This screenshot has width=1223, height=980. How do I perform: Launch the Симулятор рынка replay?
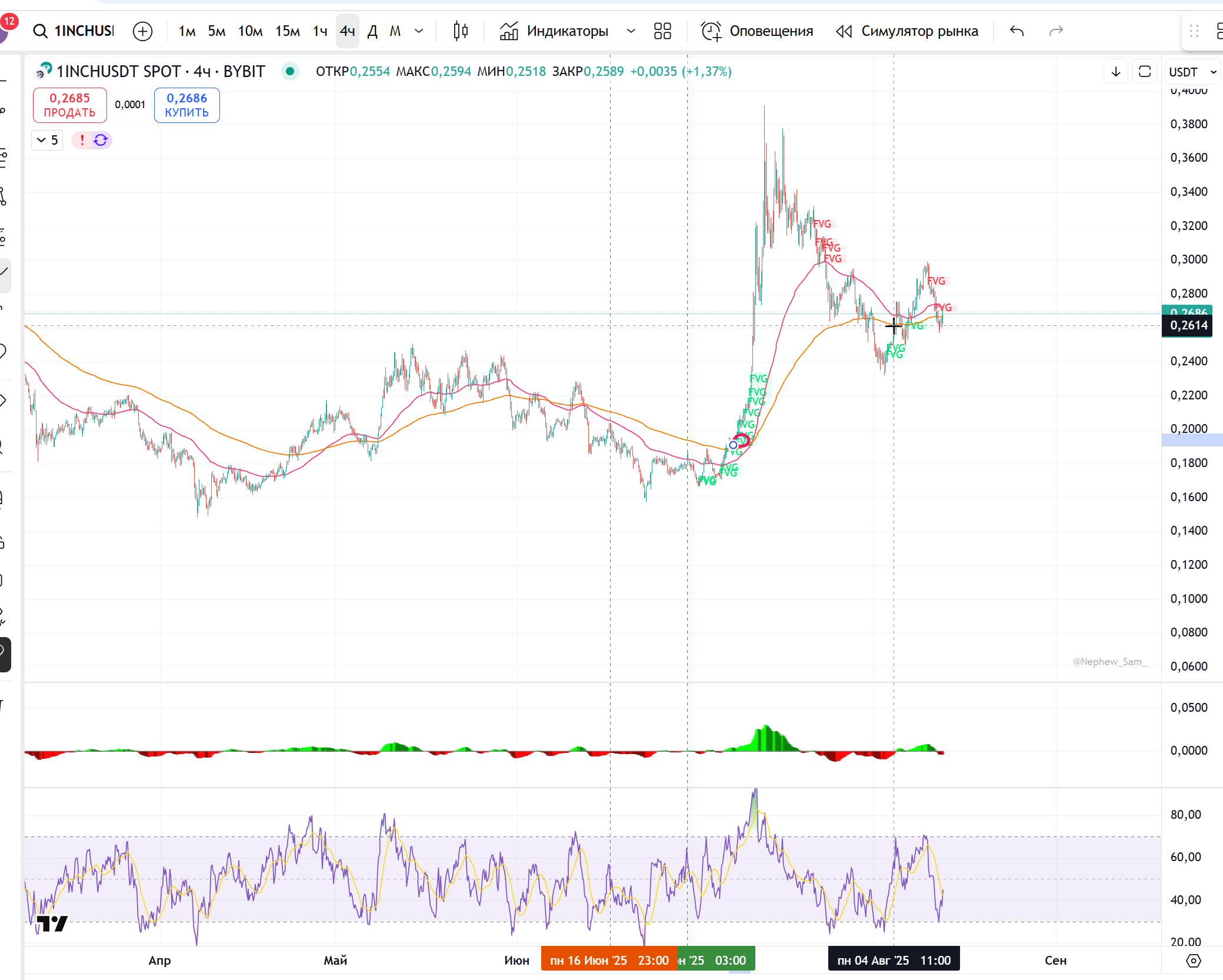[x=907, y=31]
